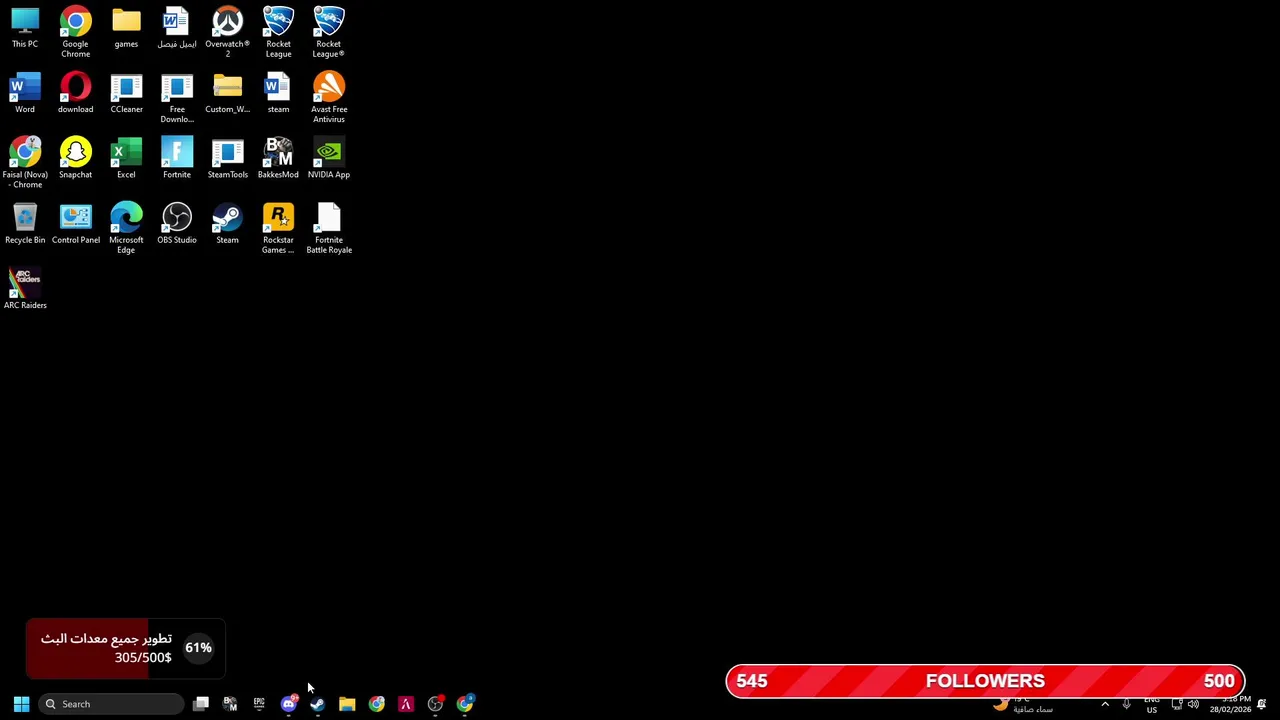Open Steam from the taskbar
This screenshot has width=1280, height=720.
click(x=318, y=704)
